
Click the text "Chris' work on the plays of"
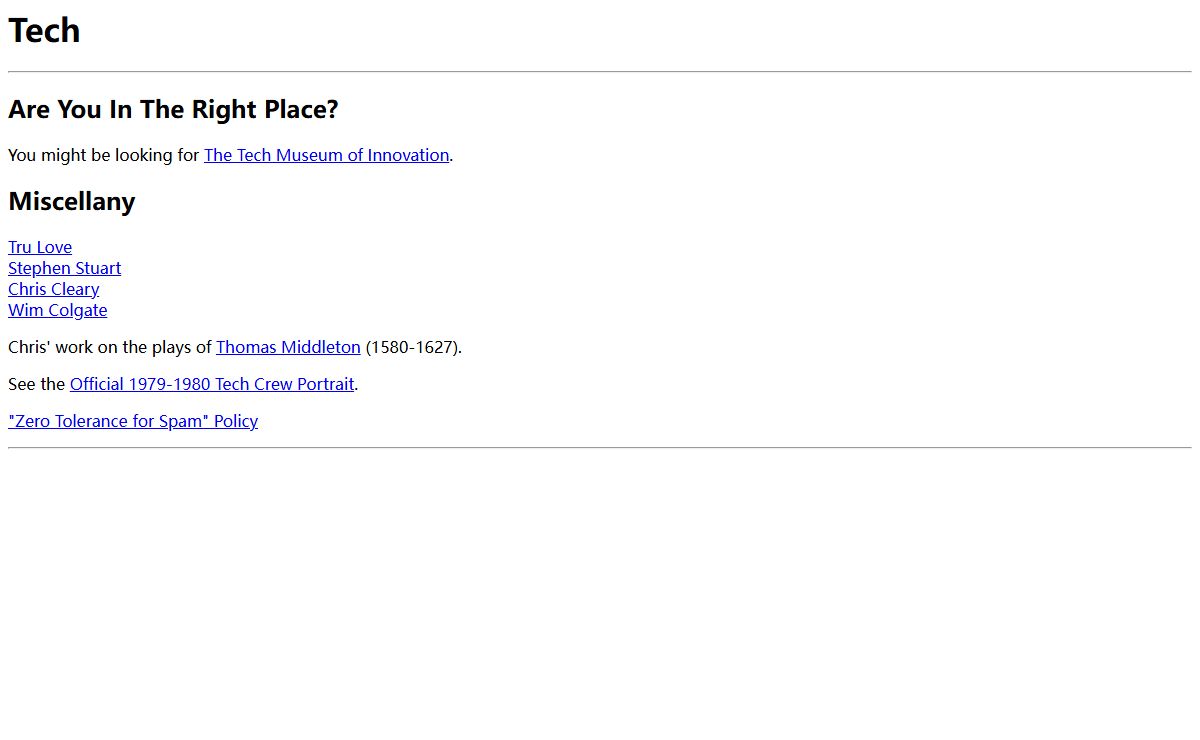110,347
